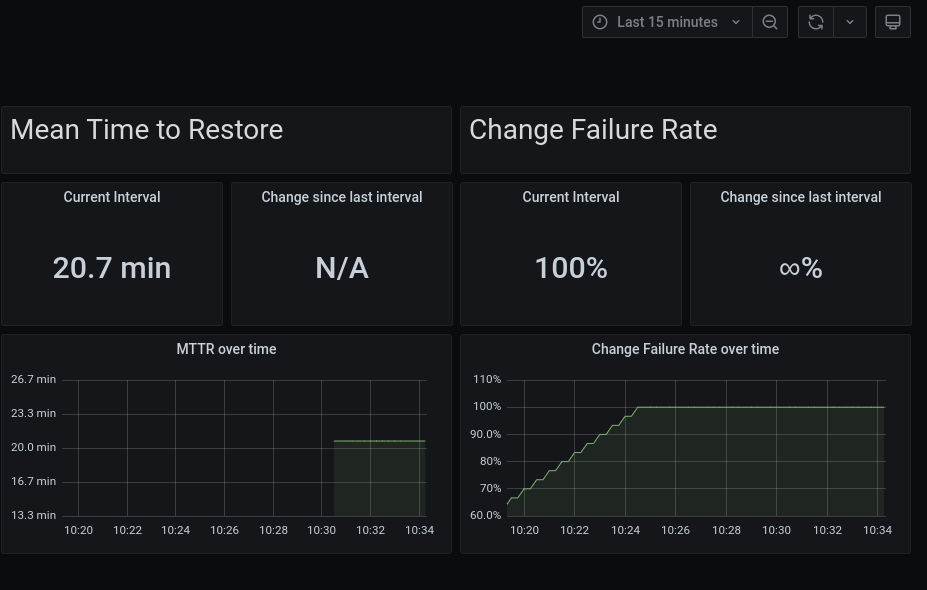The height and width of the screenshot is (590, 927).
Task: Click the 16.7 min axis label
Action: pyautogui.click(x=33, y=481)
